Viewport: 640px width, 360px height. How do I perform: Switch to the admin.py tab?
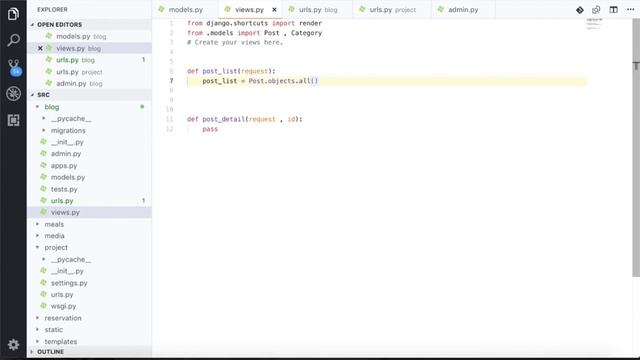pos(463,10)
